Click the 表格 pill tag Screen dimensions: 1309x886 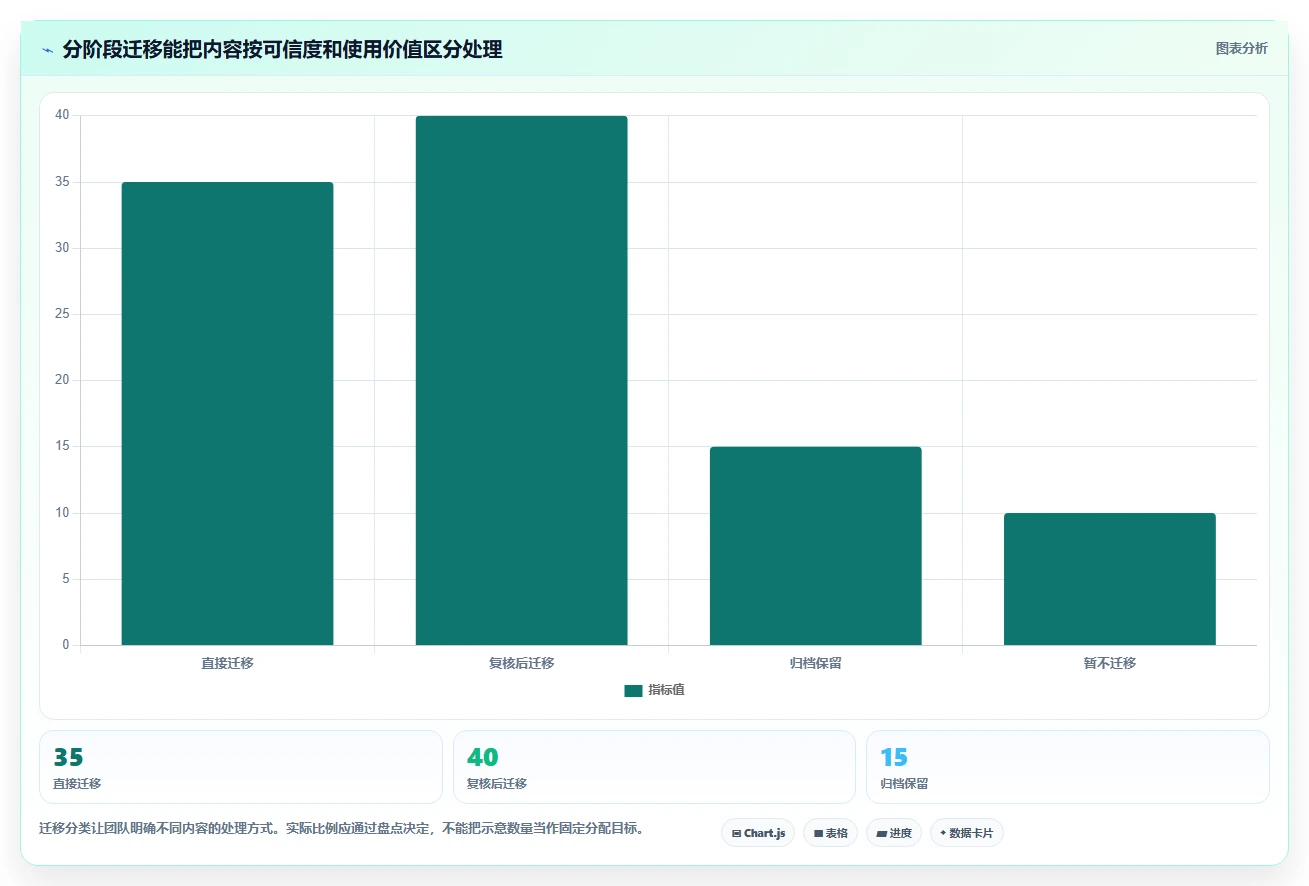pos(830,833)
